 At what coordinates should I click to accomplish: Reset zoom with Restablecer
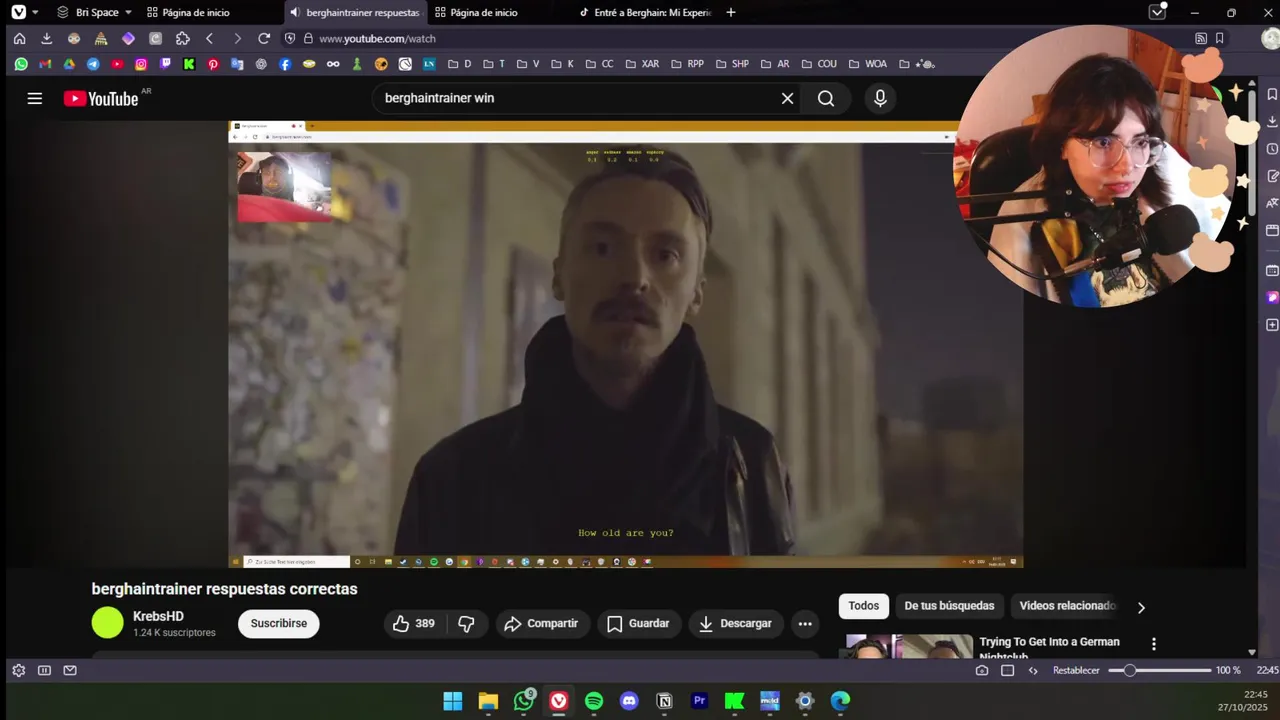point(1076,670)
